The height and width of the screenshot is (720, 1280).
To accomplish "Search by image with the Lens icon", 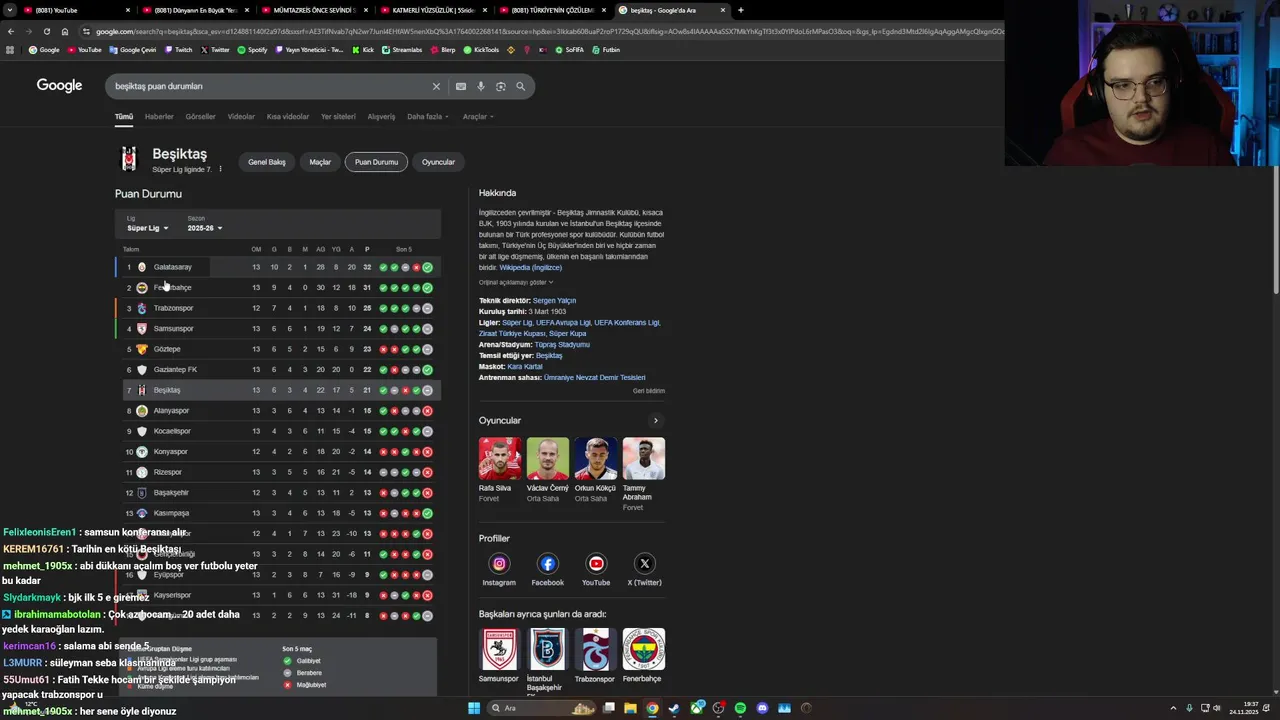I will click(x=501, y=86).
